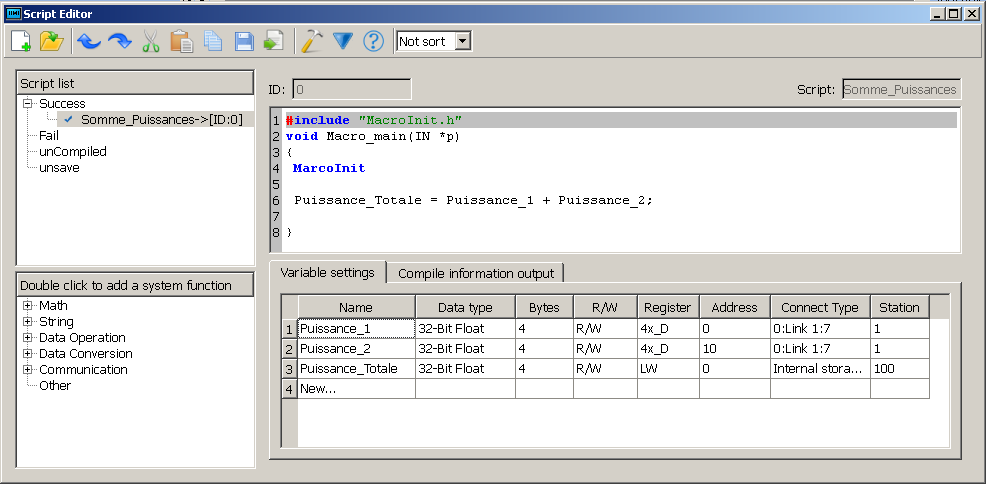Compile the script with the hammer icon
Screen dimensions: 986x484
tap(312, 41)
